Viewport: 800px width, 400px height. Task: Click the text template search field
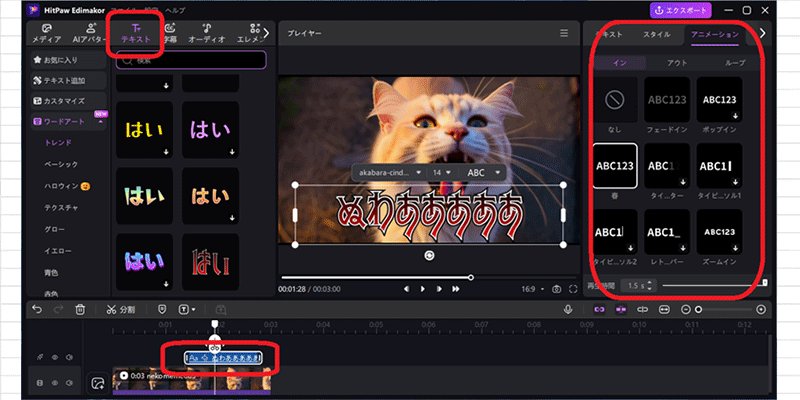click(191, 60)
